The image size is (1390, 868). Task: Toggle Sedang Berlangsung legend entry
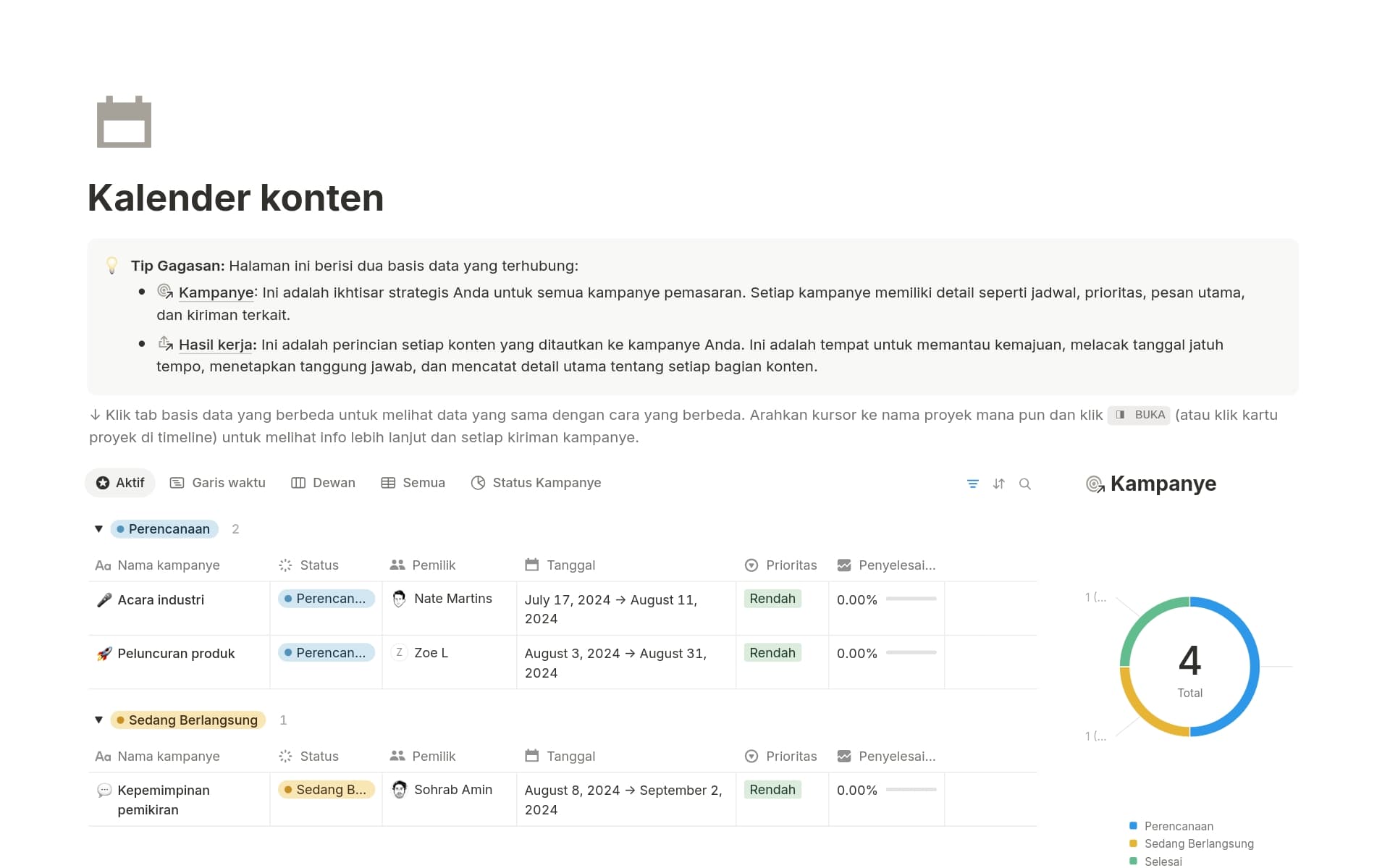[1198, 843]
